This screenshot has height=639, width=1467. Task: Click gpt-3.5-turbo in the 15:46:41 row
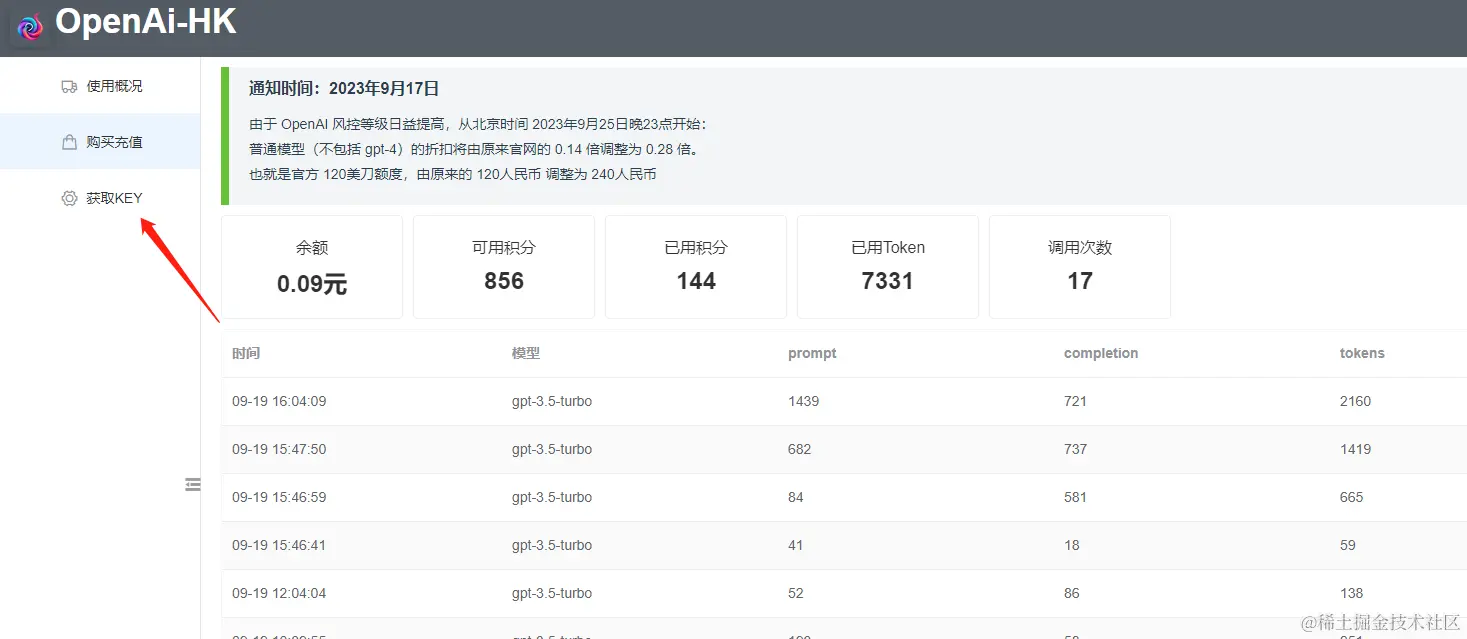tap(552, 545)
